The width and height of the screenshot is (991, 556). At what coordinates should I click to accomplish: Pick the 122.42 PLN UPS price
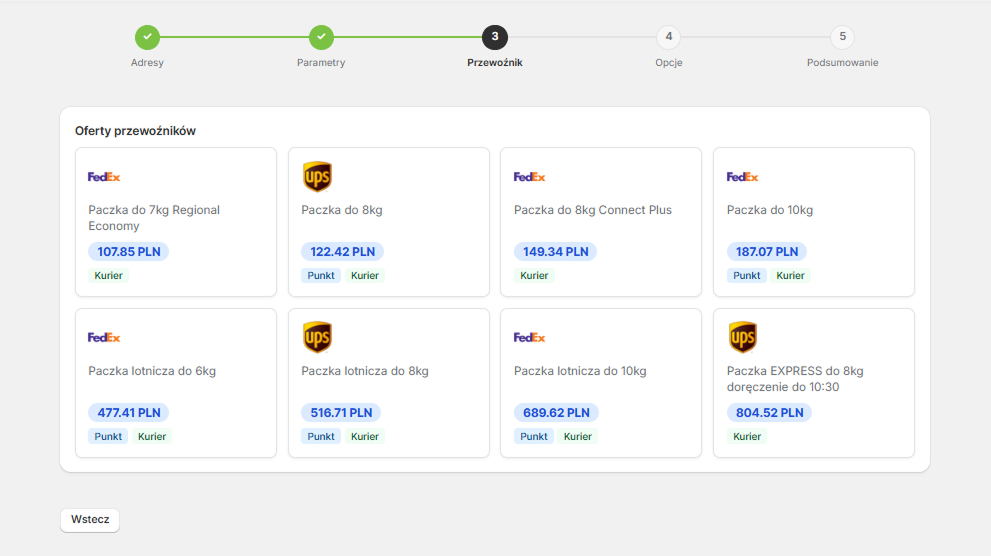[x=343, y=251]
